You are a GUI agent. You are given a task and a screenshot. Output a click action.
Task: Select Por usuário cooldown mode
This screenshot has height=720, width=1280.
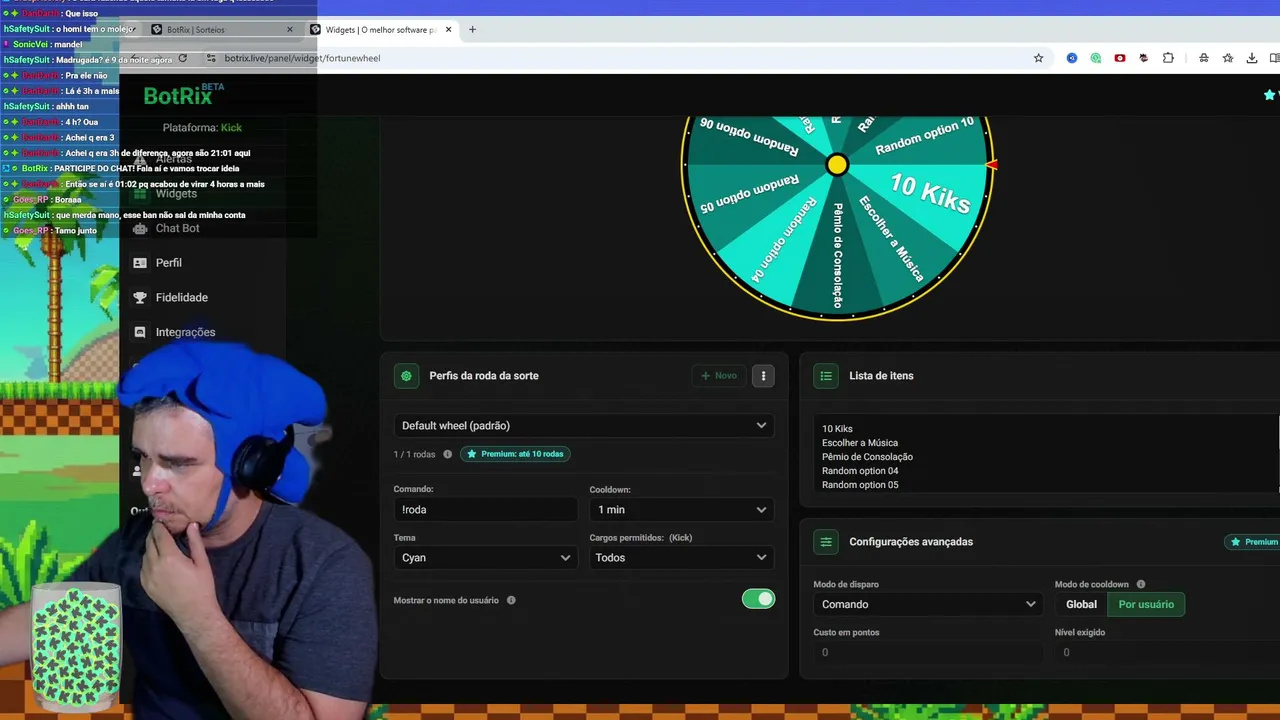1146,604
